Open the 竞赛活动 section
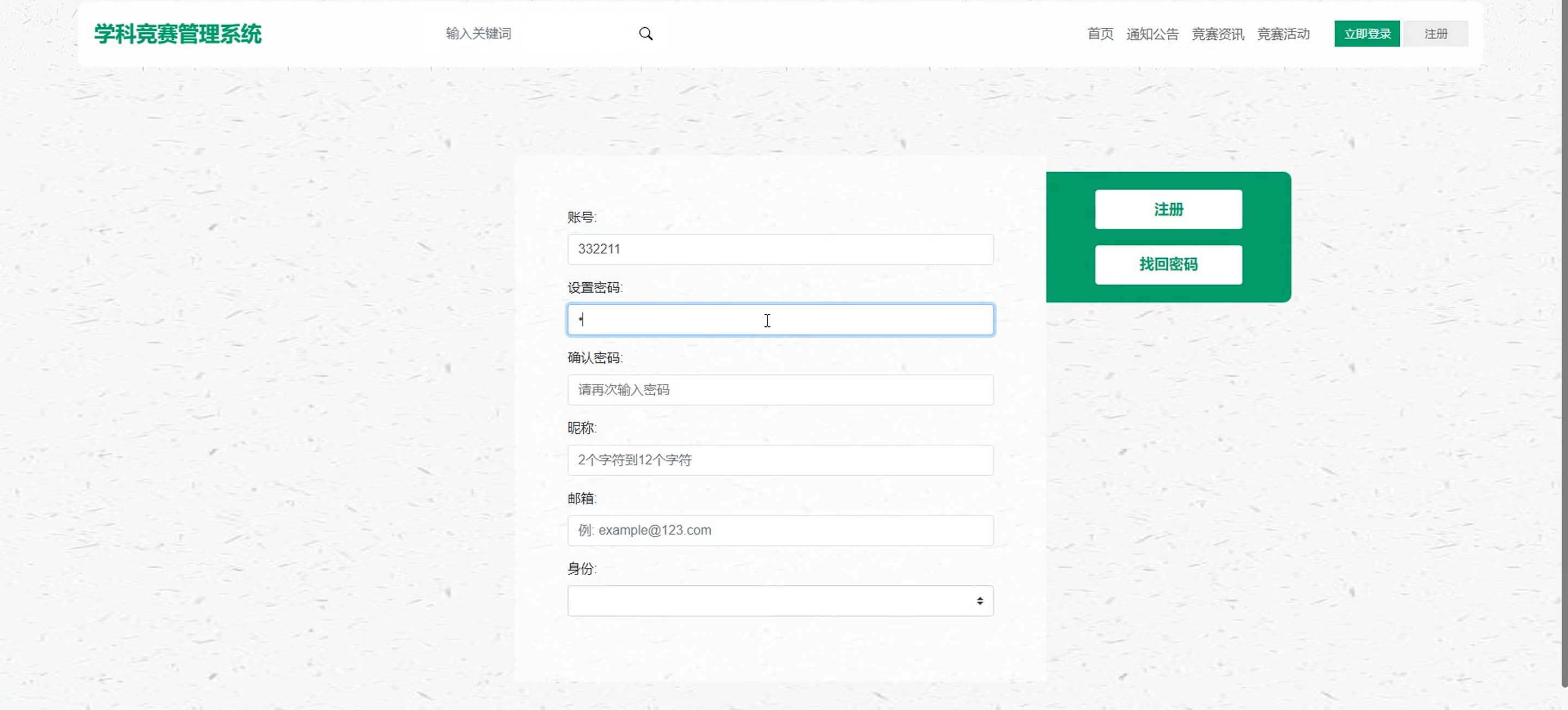1568x710 pixels. [x=1284, y=33]
